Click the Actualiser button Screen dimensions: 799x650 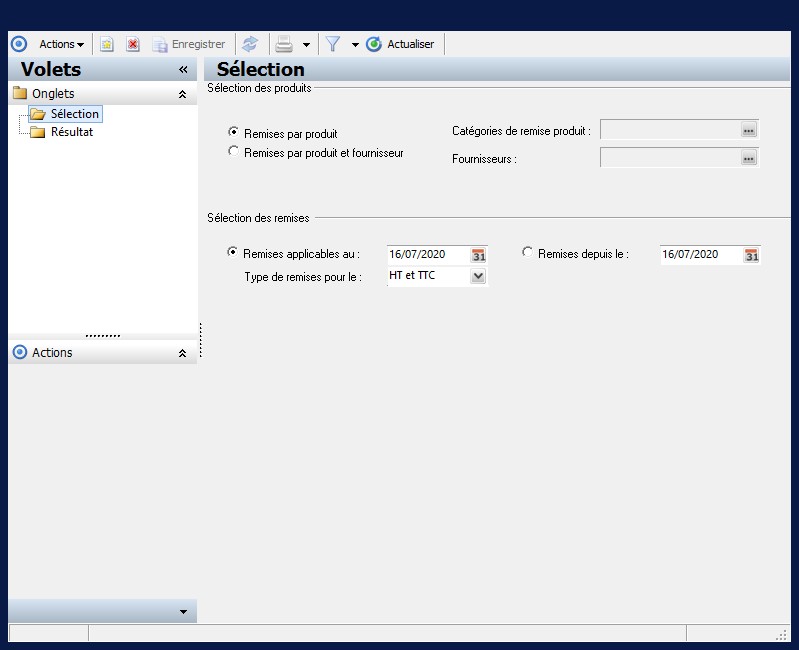[x=401, y=44]
